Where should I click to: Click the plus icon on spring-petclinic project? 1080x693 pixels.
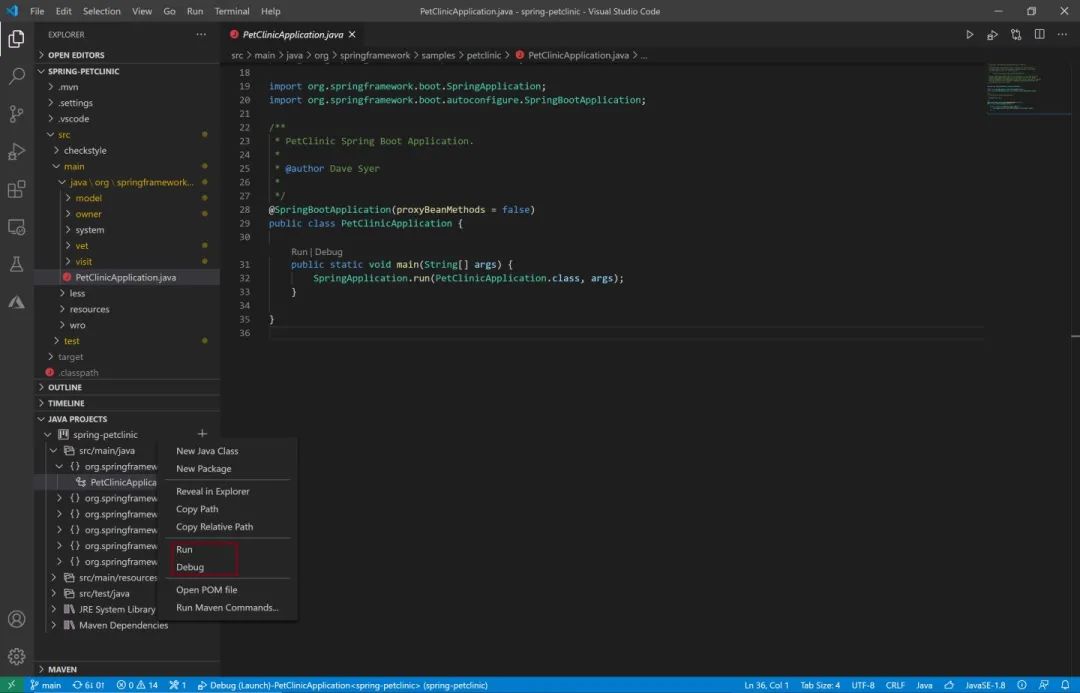point(202,434)
